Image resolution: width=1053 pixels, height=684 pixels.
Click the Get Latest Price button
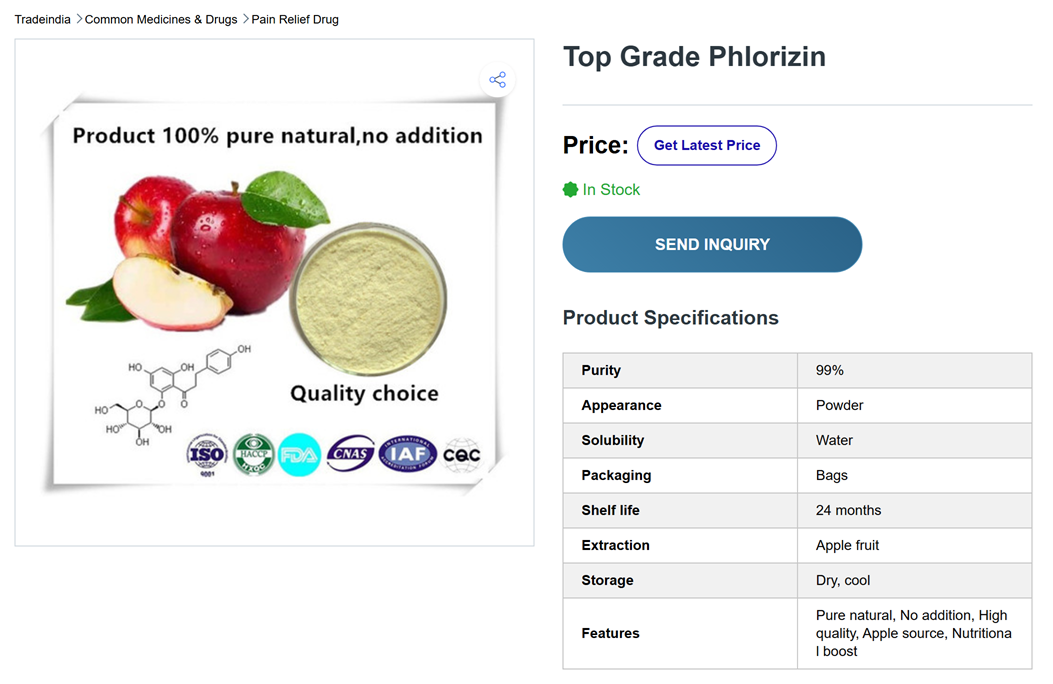[706, 145]
